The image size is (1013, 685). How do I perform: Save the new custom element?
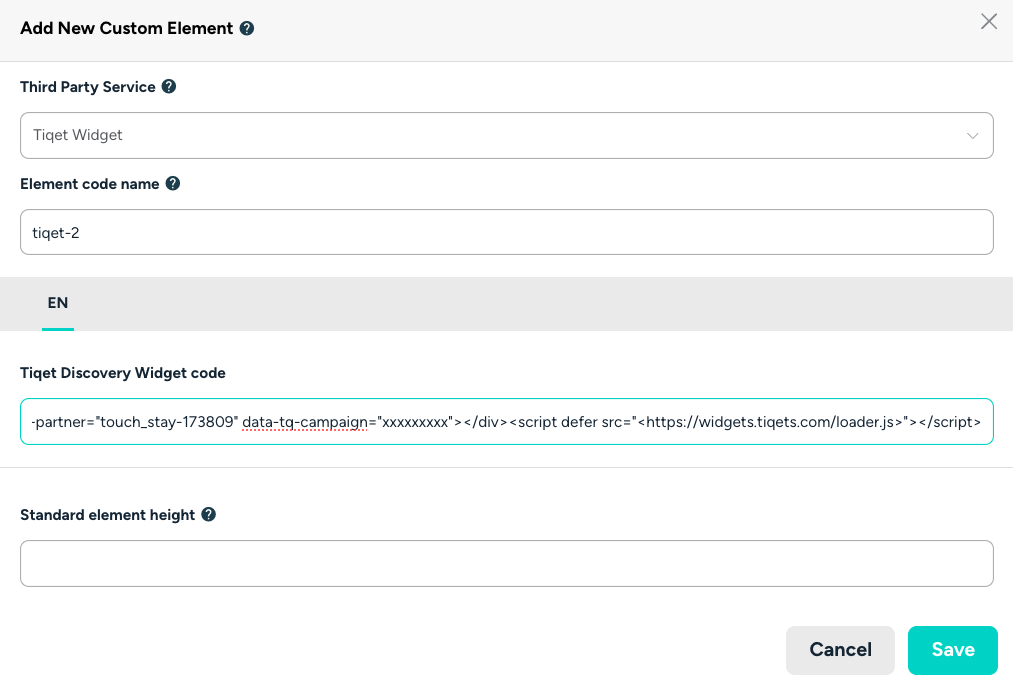tap(952, 650)
